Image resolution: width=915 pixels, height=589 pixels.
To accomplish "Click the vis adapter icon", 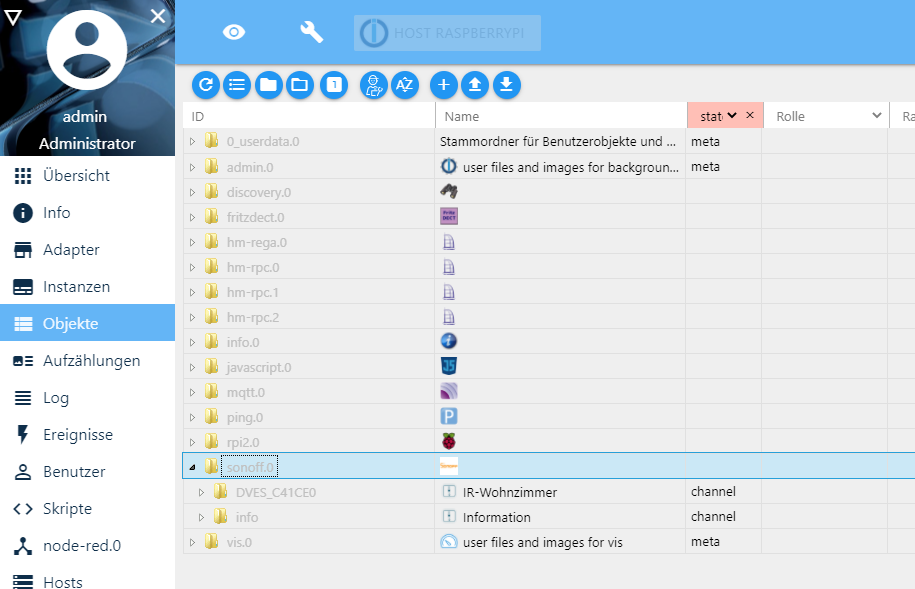I will point(449,542).
